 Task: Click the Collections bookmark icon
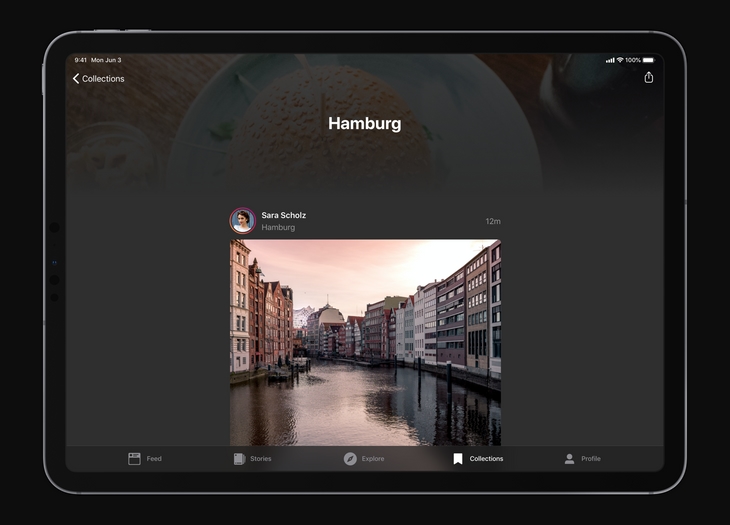pyautogui.click(x=458, y=459)
